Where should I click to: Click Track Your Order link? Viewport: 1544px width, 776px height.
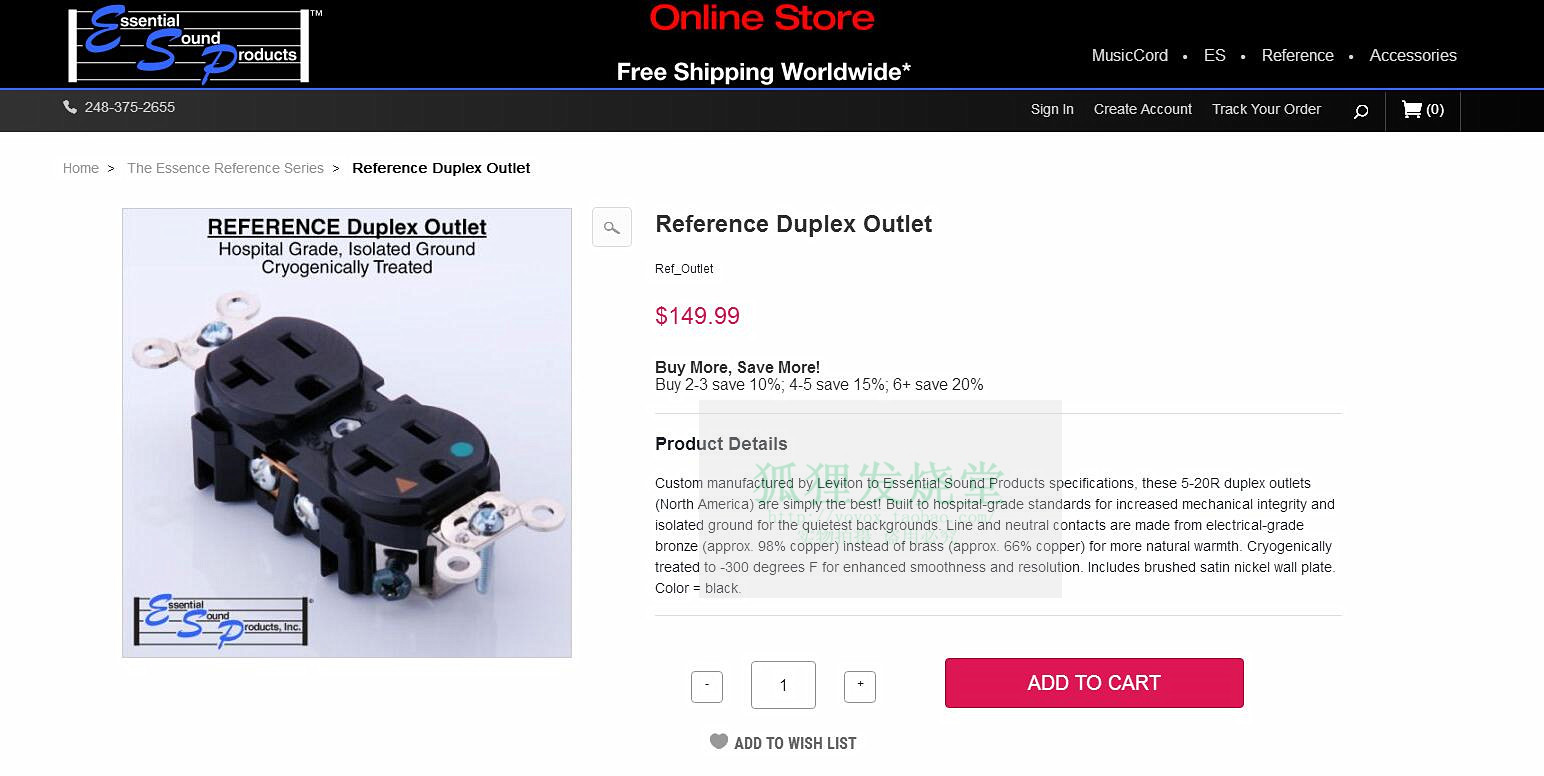tap(1267, 109)
